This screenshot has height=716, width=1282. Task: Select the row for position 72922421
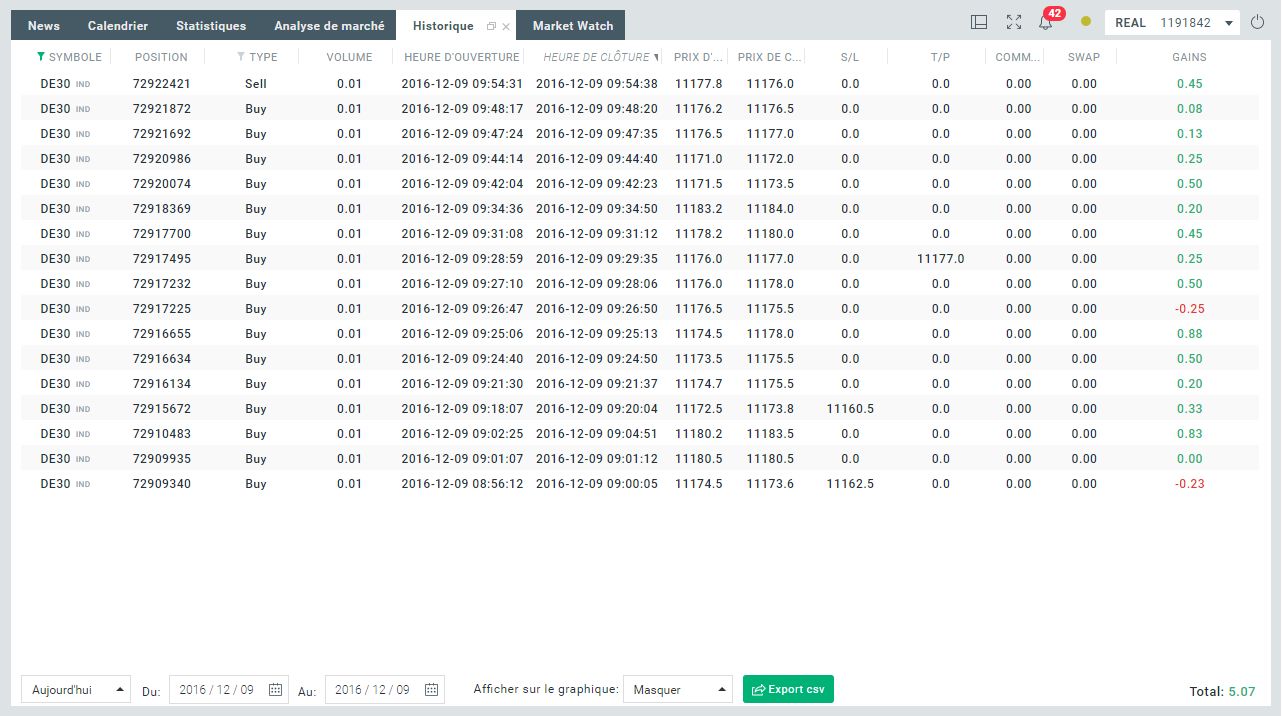[639, 84]
